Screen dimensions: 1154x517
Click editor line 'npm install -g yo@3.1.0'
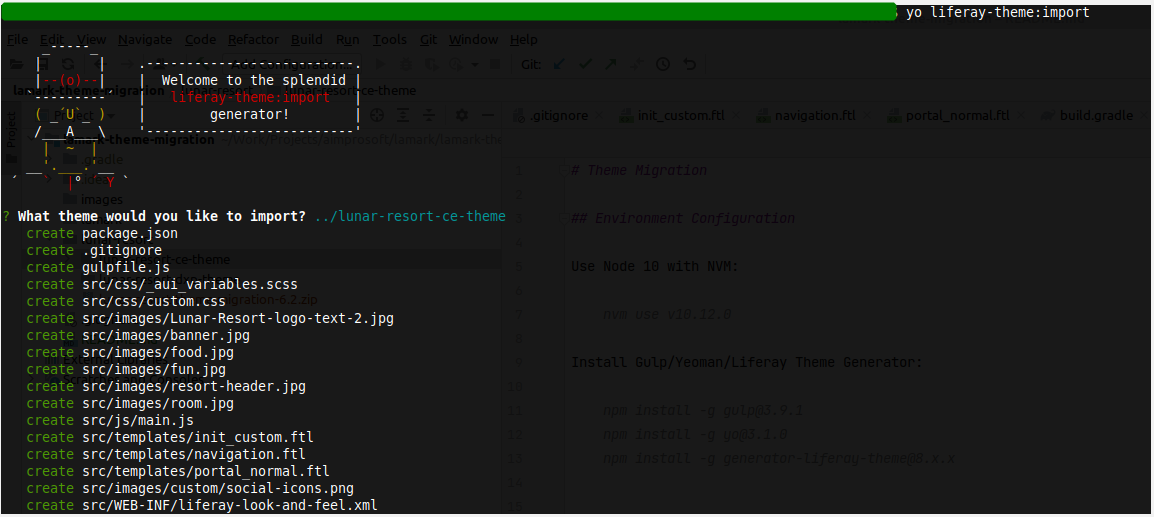(x=695, y=435)
